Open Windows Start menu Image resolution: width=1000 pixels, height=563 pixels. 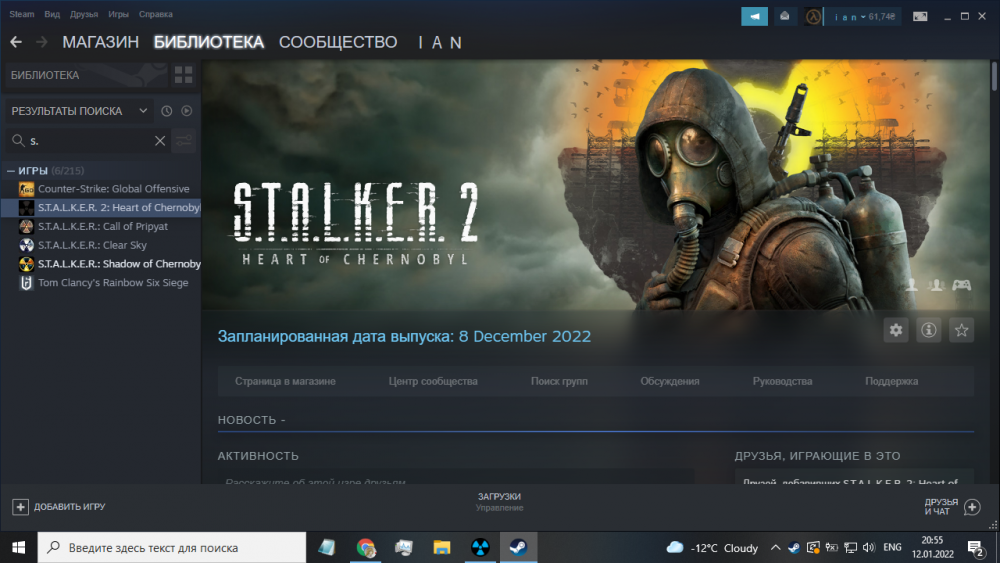18,548
